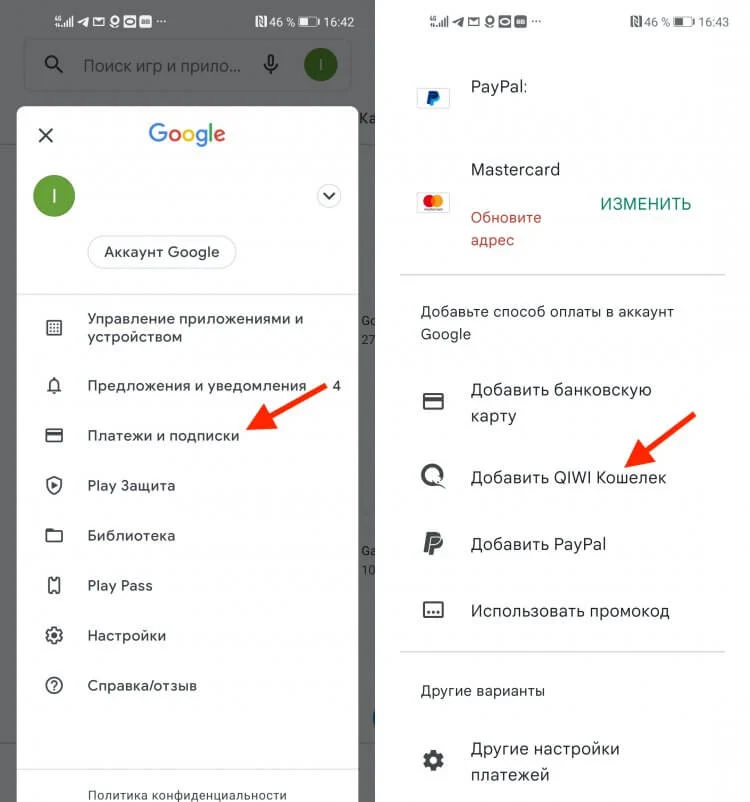Open Другие настройки платежей

562,761
